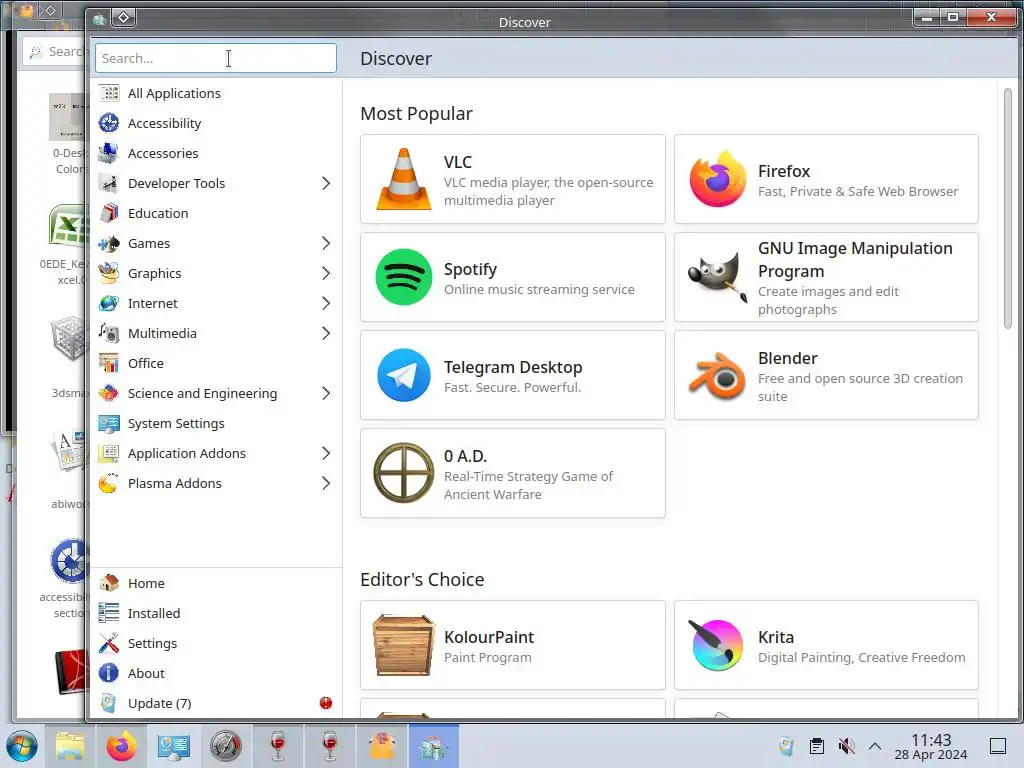
Task: Click the Education books icon
Action: tap(109, 214)
